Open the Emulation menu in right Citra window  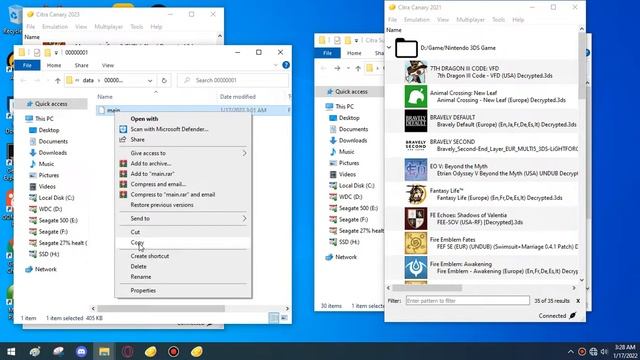pyautogui.click(x=416, y=20)
